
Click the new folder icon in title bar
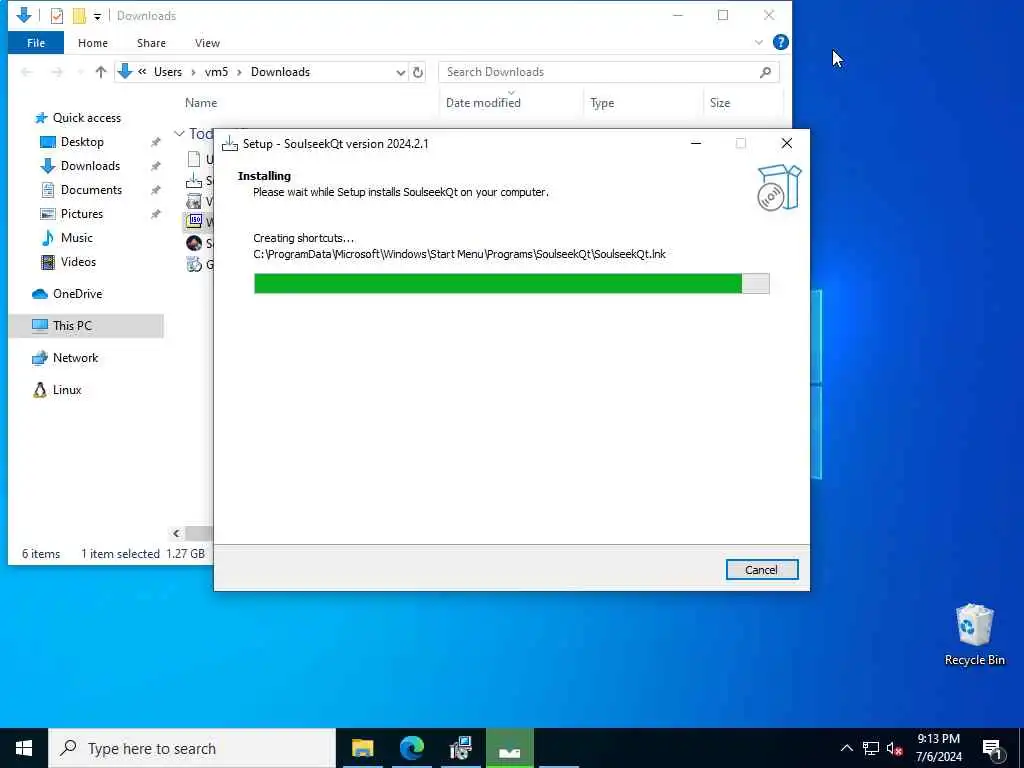pyautogui.click(x=79, y=16)
